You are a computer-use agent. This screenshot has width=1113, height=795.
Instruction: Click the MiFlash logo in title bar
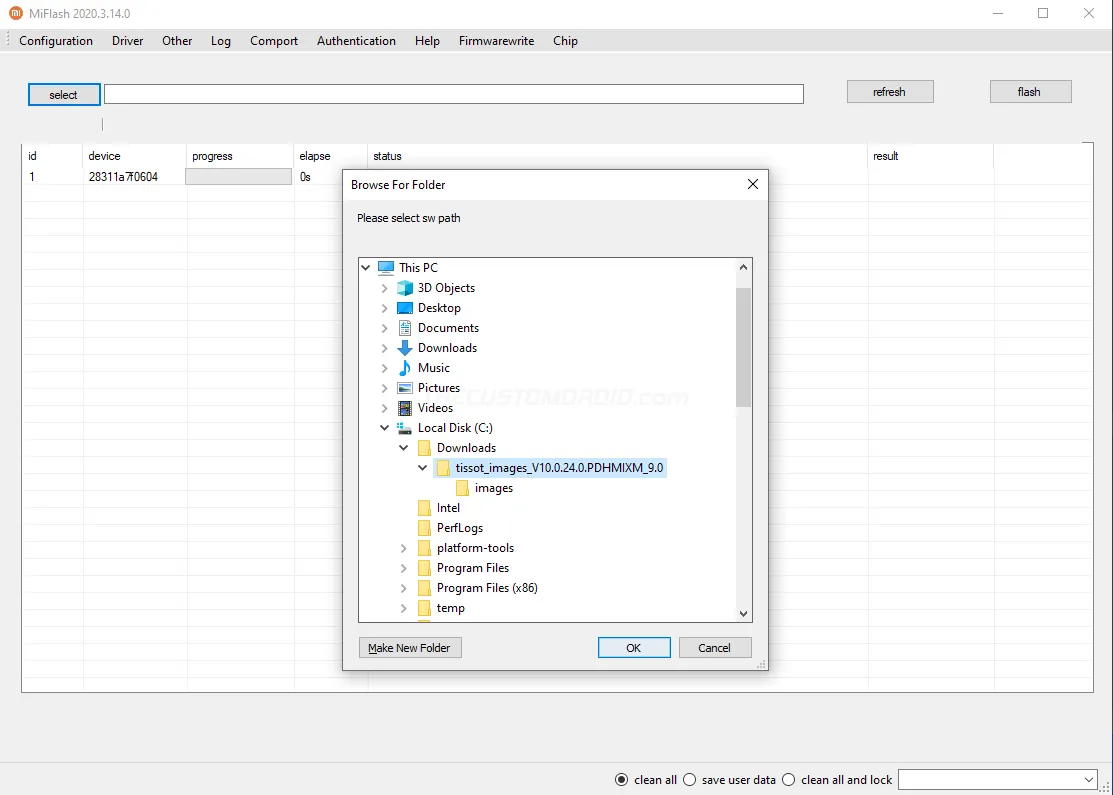[x=13, y=13]
